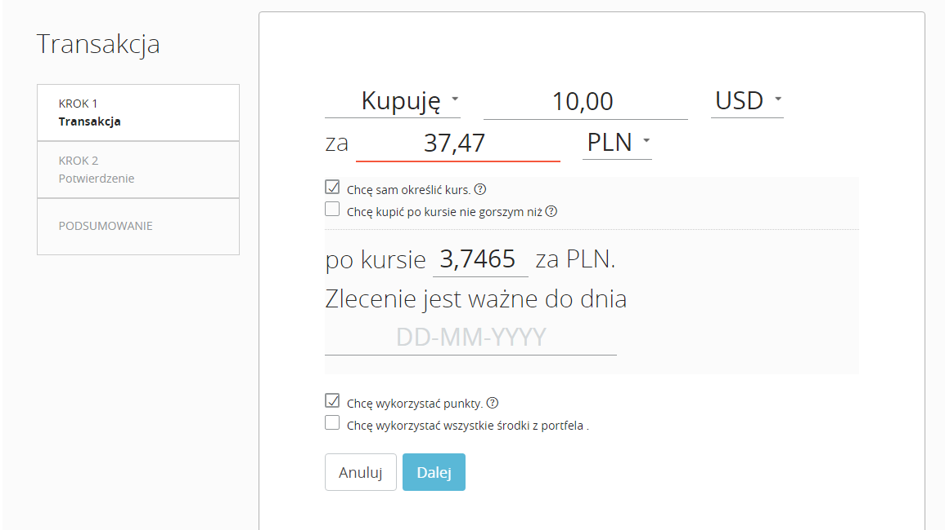
Task: Open help icon next to 'nie gorszym niż'
Action: [551, 211]
